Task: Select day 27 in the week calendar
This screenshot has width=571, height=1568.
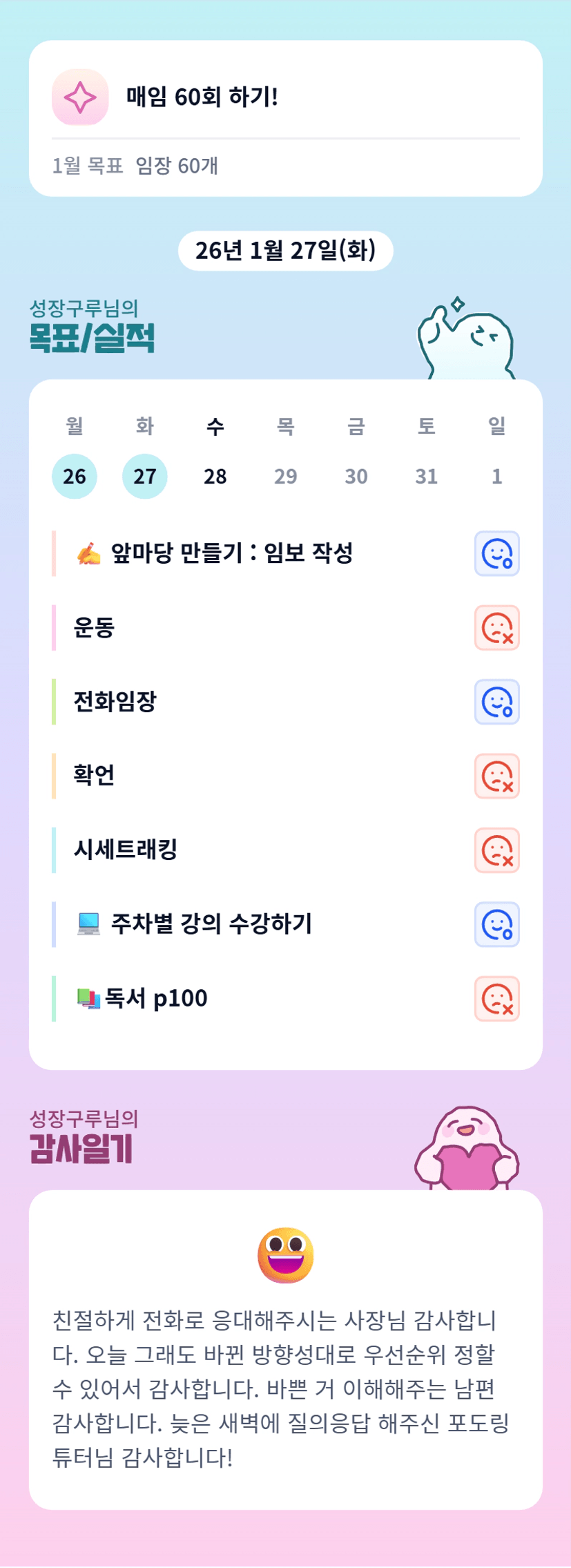Action: [x=145, y=476]
